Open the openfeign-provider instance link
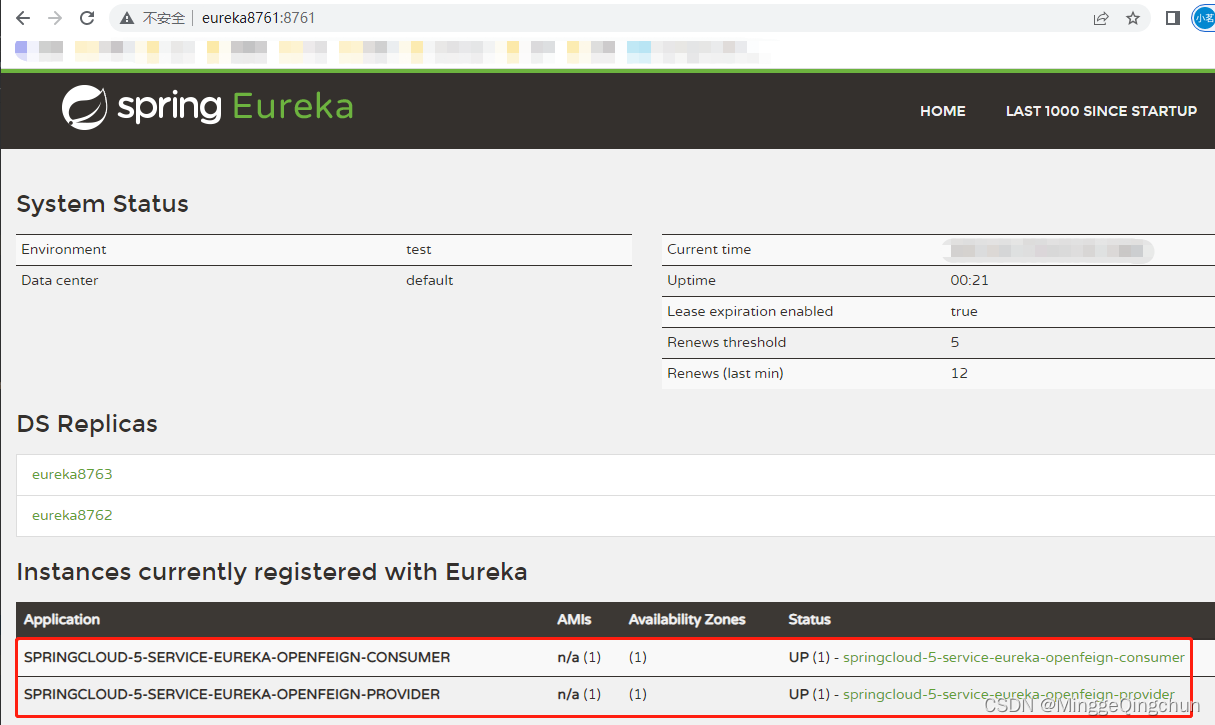The height and width of the screenshot is (725, 1215). click(x=1009, y=694)
